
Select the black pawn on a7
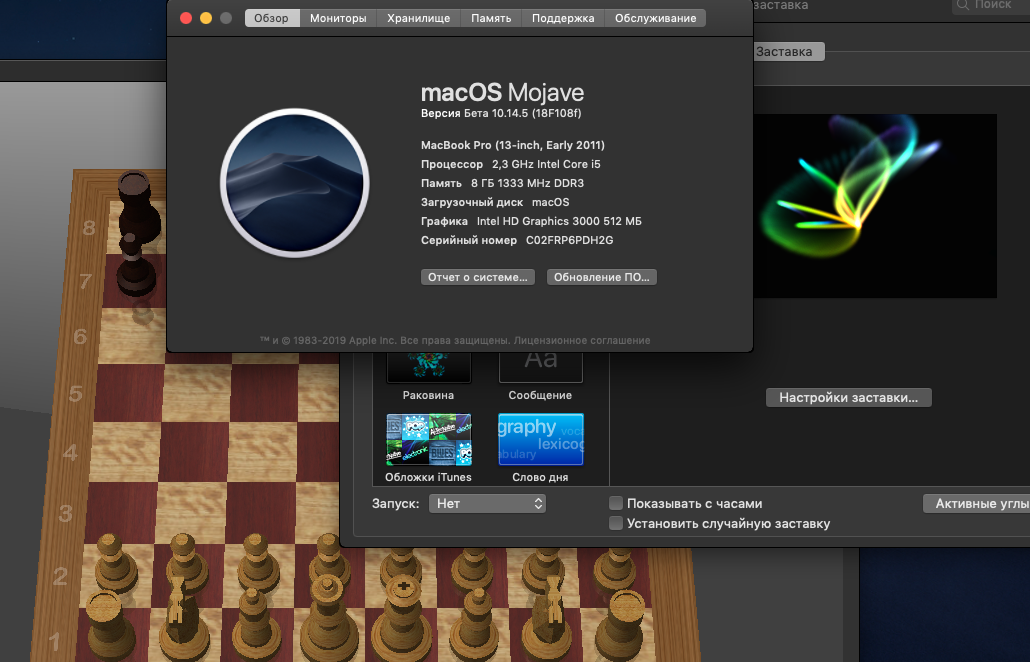[136, 266]
